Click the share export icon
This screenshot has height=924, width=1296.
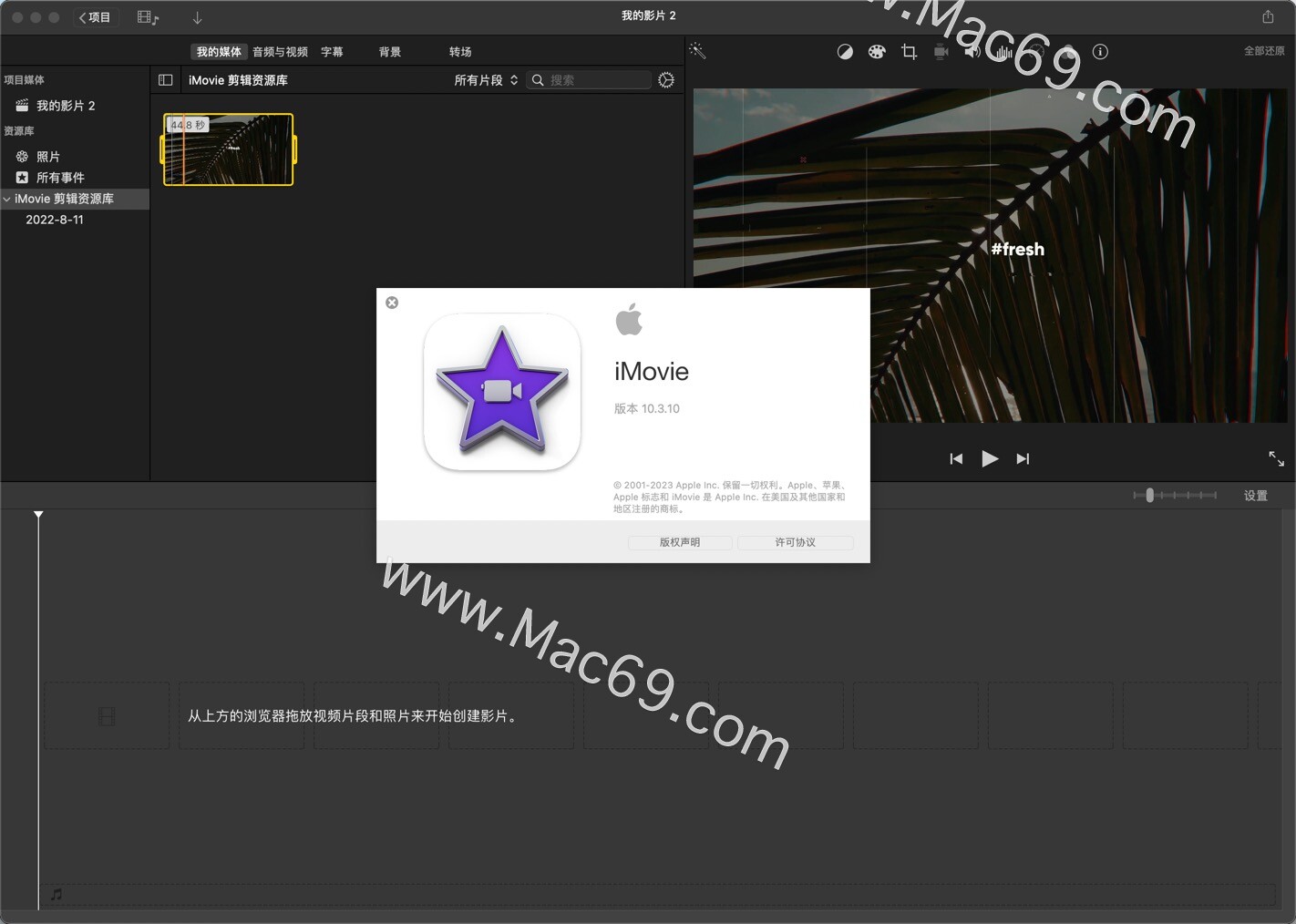(x=1268, y=16)
